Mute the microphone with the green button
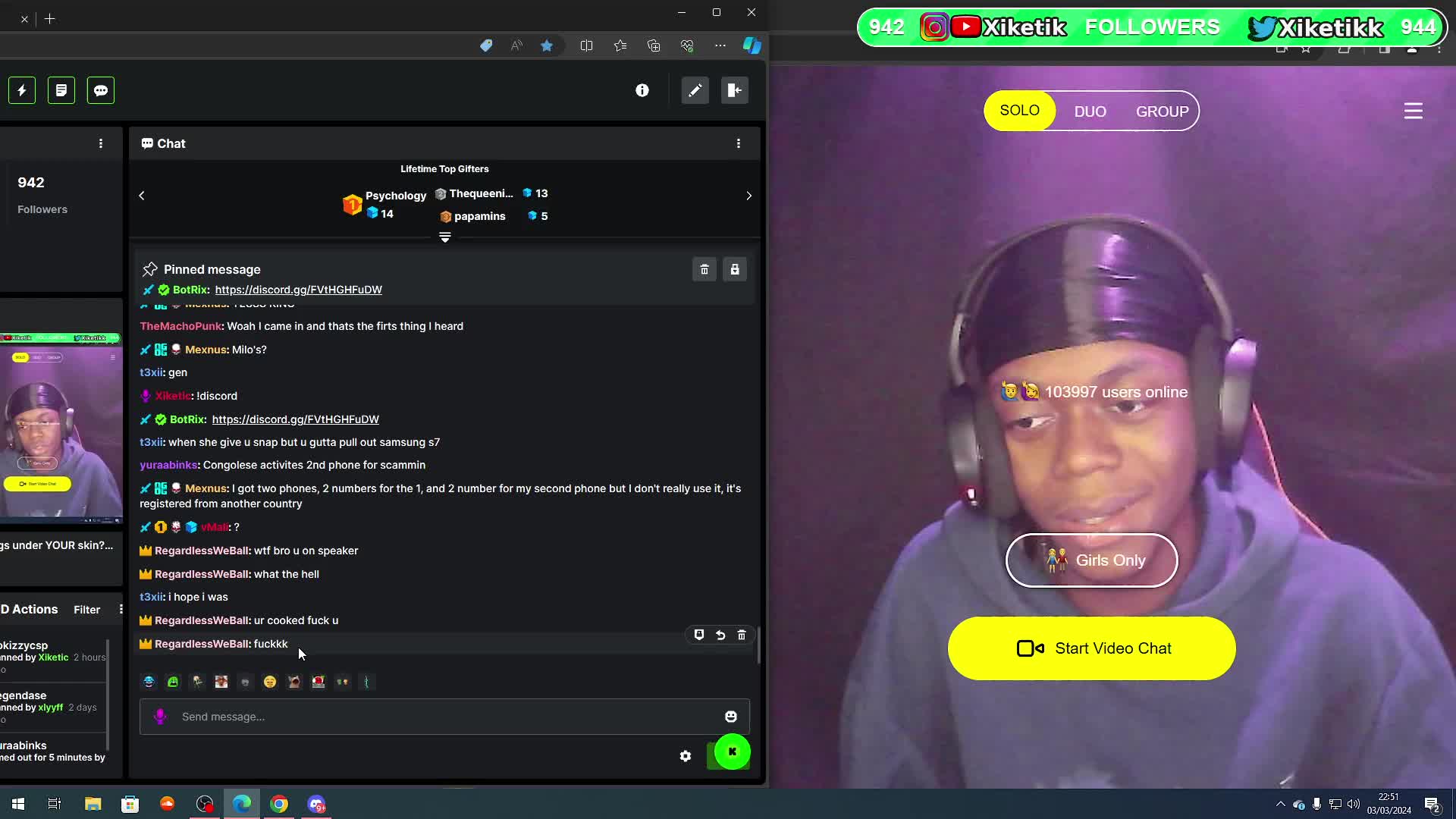The height and width of the screenshot is (819, 1456). [x=730, y=752]
